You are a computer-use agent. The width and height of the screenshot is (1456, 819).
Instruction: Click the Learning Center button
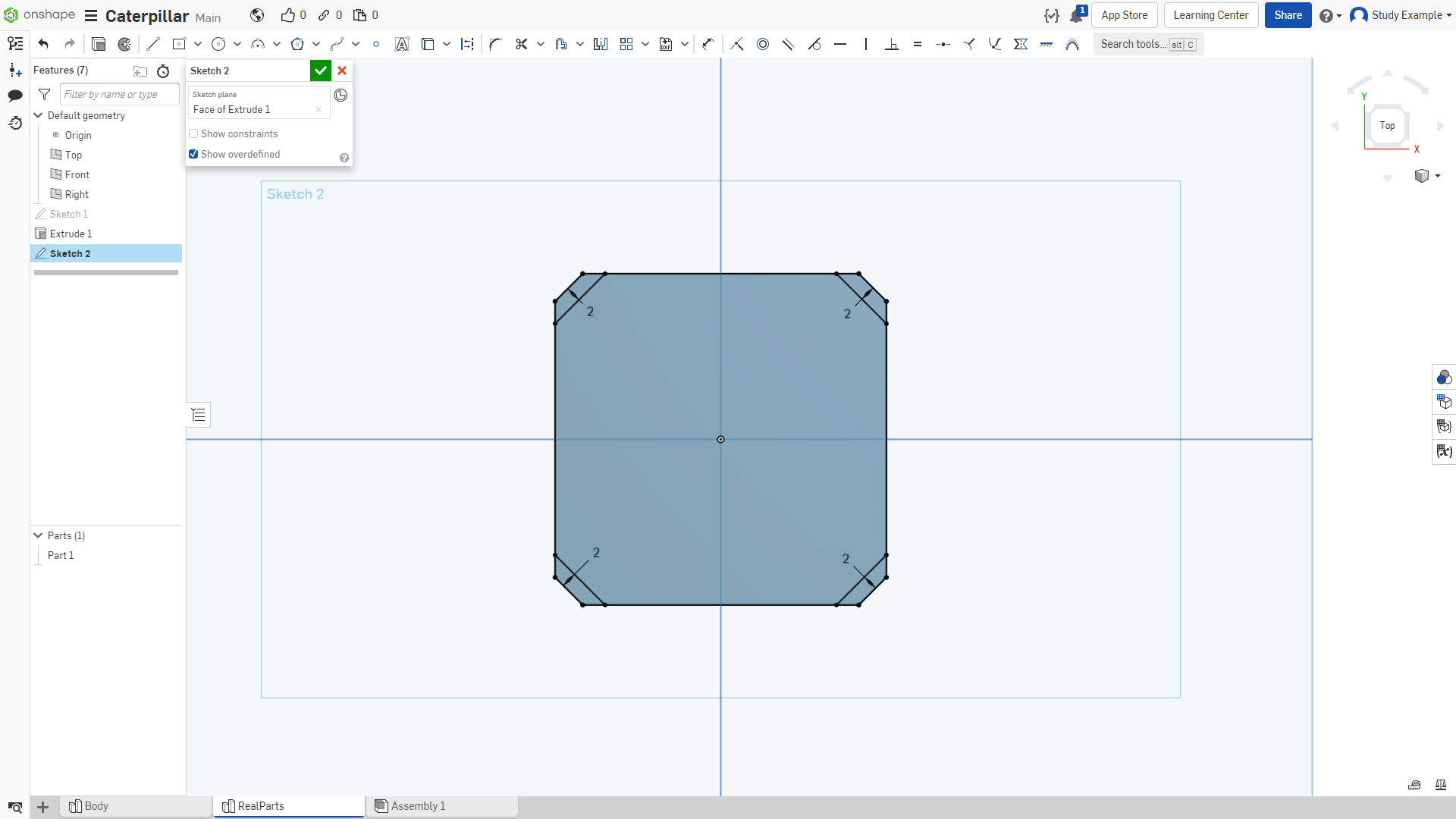pyautogui.click(x=1210, y=15)
